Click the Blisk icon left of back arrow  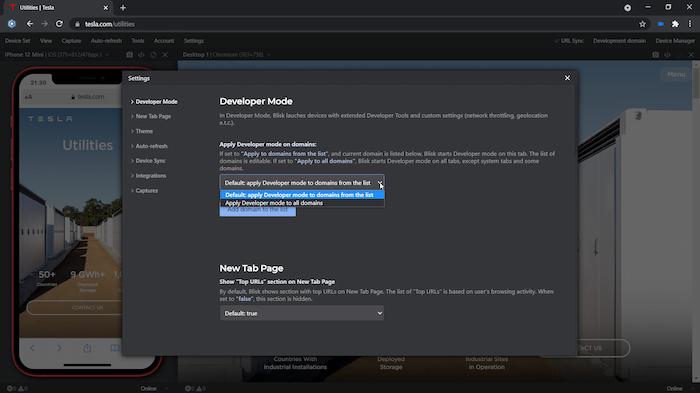tap(12, 24)
